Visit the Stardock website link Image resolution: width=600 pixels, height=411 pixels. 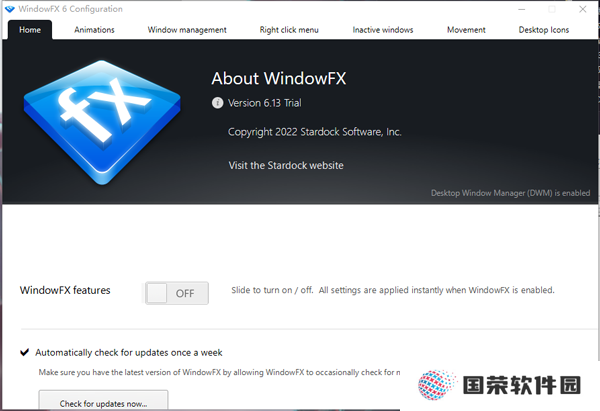286,165
